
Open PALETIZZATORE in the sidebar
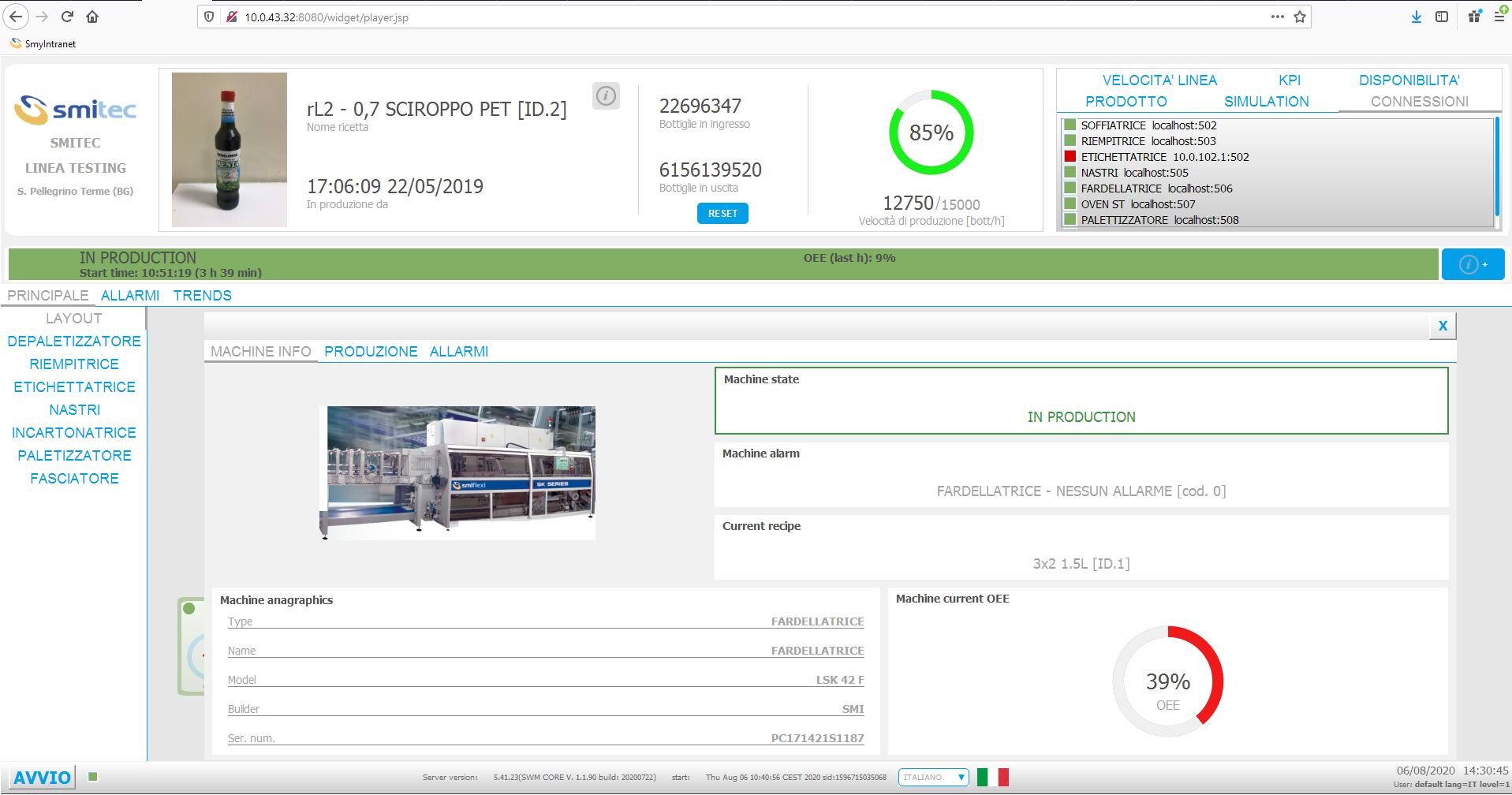(x=74, y=456)
